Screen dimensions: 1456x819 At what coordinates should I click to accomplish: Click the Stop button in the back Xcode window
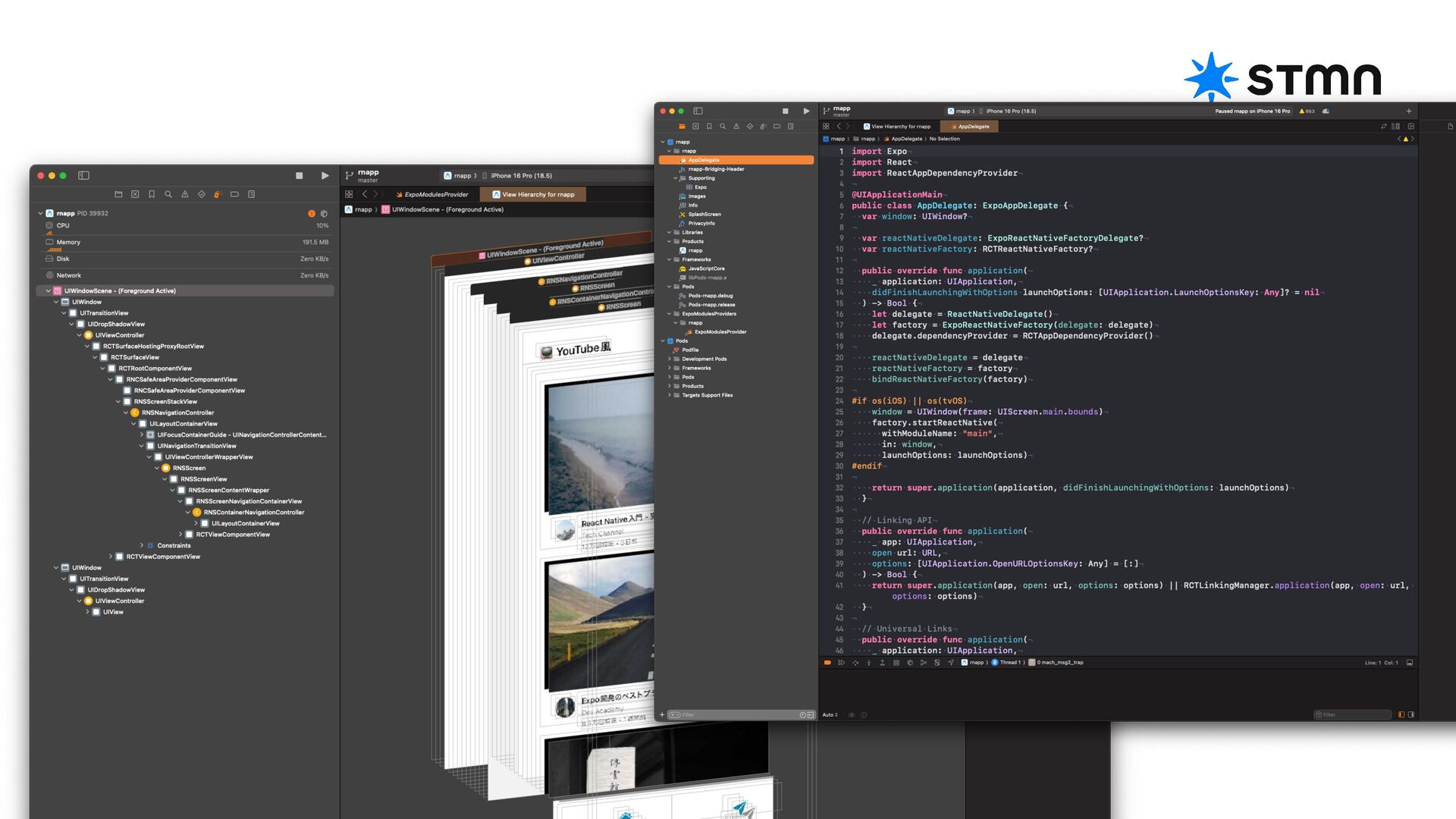pyautogui.click(x=299, y=175)
